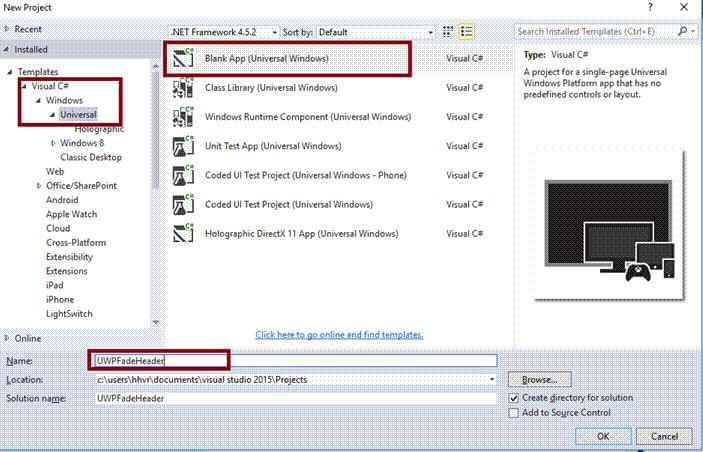Open the Sort by Default dropdown

coord(376,32)
